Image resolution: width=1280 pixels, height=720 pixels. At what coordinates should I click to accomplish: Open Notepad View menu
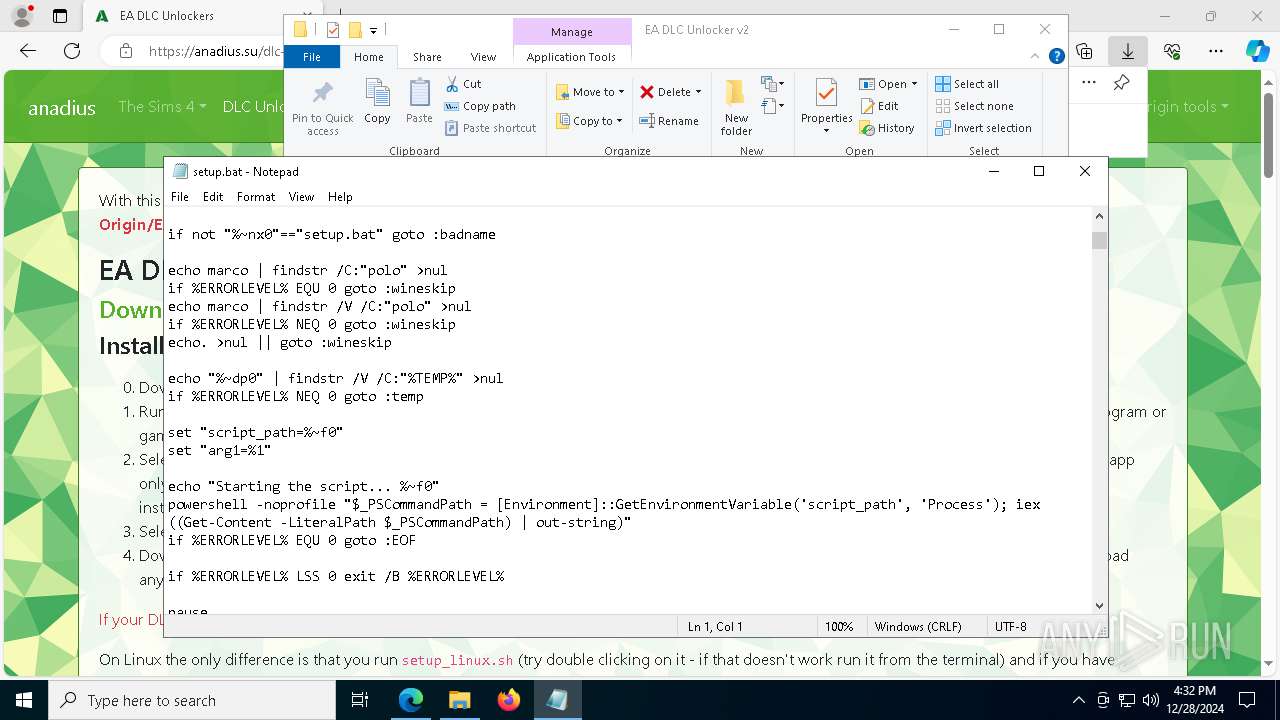click(301, 197)
